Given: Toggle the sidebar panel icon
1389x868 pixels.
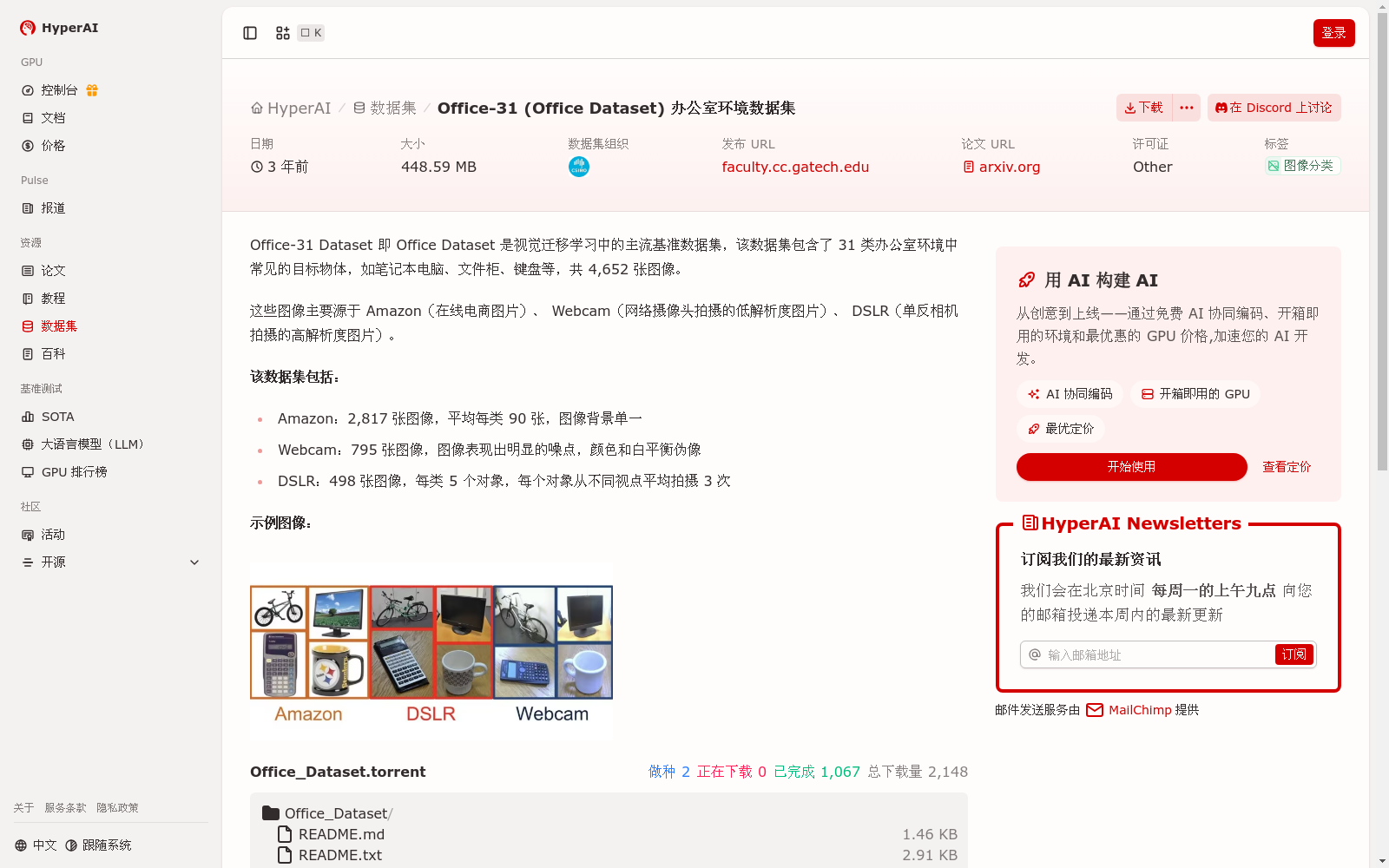Looking at the screenshot, I should pos(250,33).
